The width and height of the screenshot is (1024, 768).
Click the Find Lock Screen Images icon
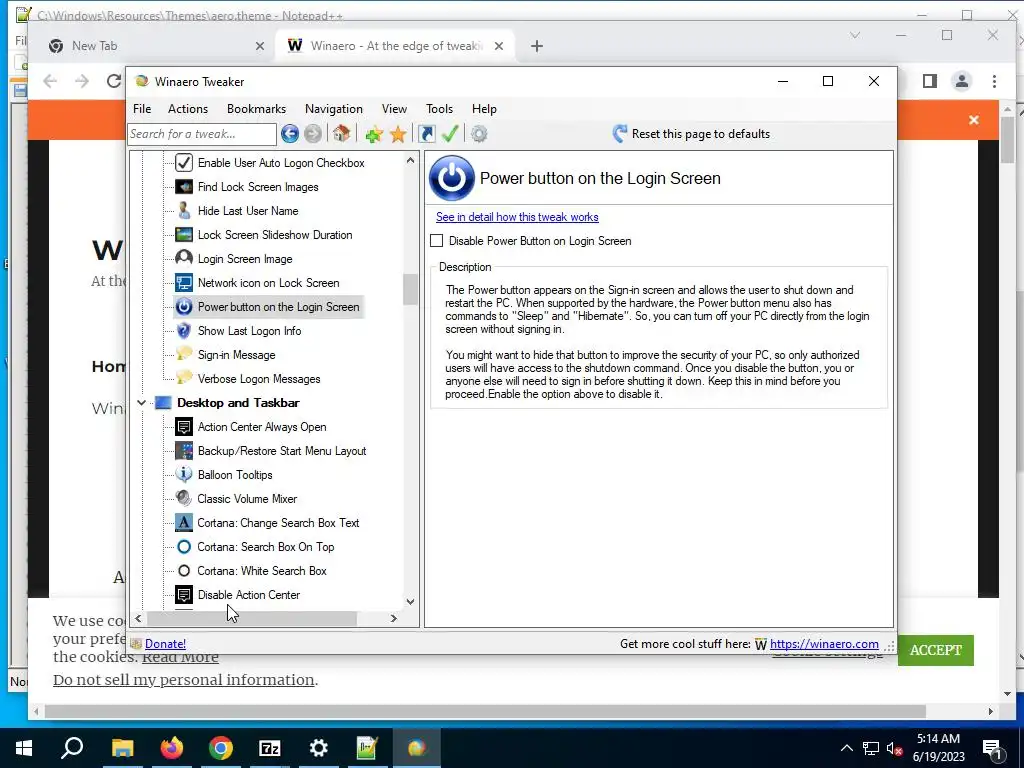(x=184, y=187)
